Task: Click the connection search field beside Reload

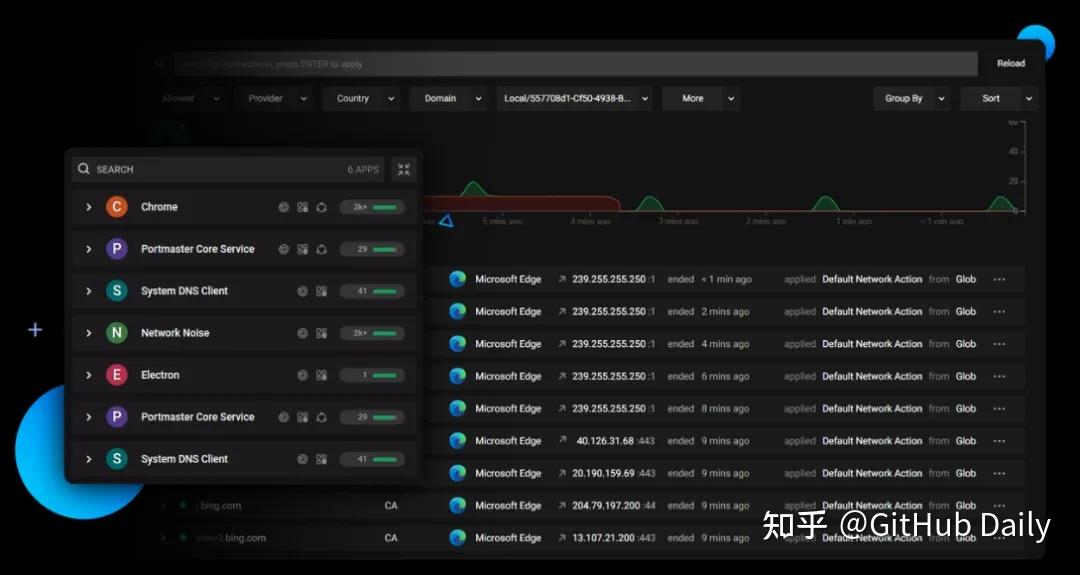Action: (575, 64)
